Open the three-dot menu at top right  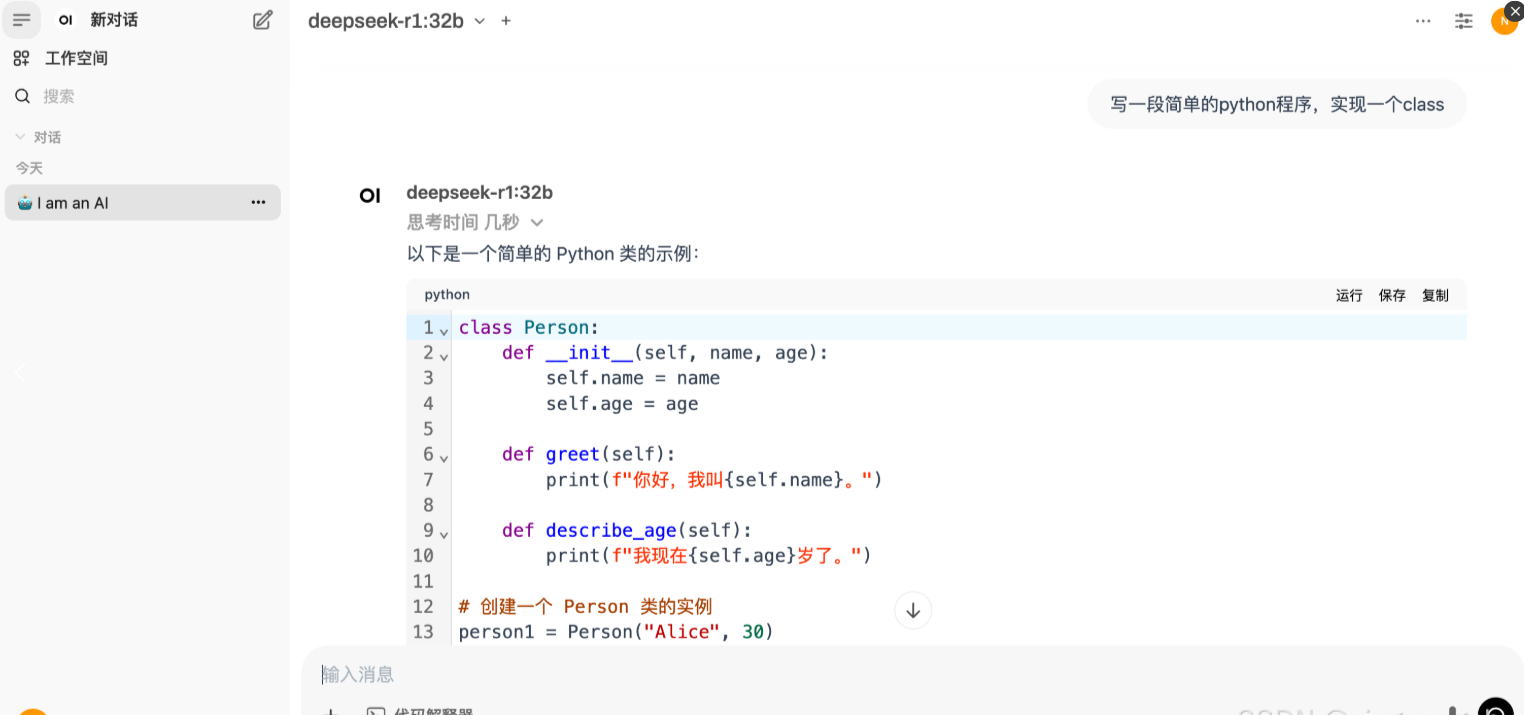click(x=1423, y=21)
